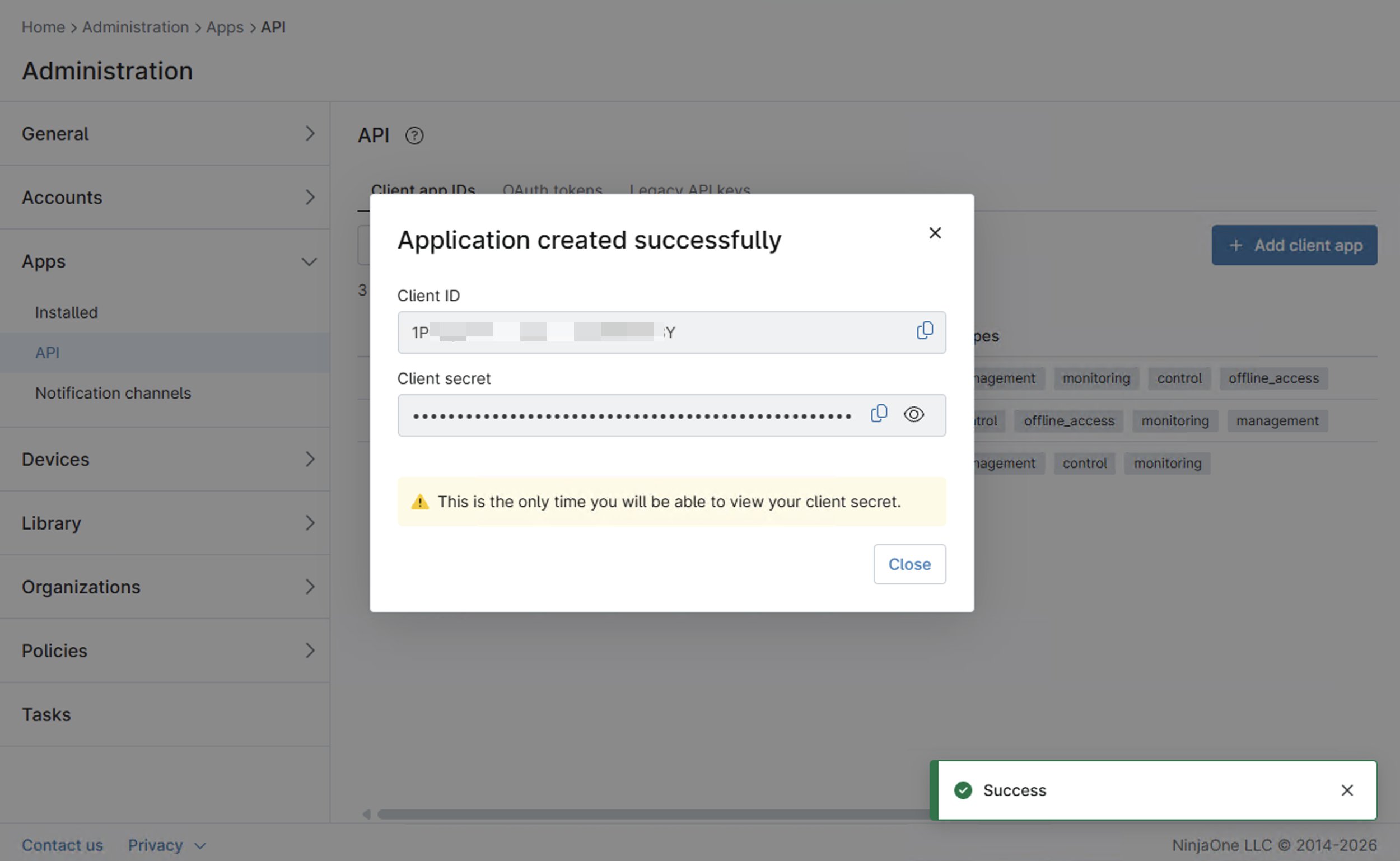Viewport: 1400px width, 861px height.
Task: Go to Administration in the breadcrumb
Action: click(x=136, y=27)
